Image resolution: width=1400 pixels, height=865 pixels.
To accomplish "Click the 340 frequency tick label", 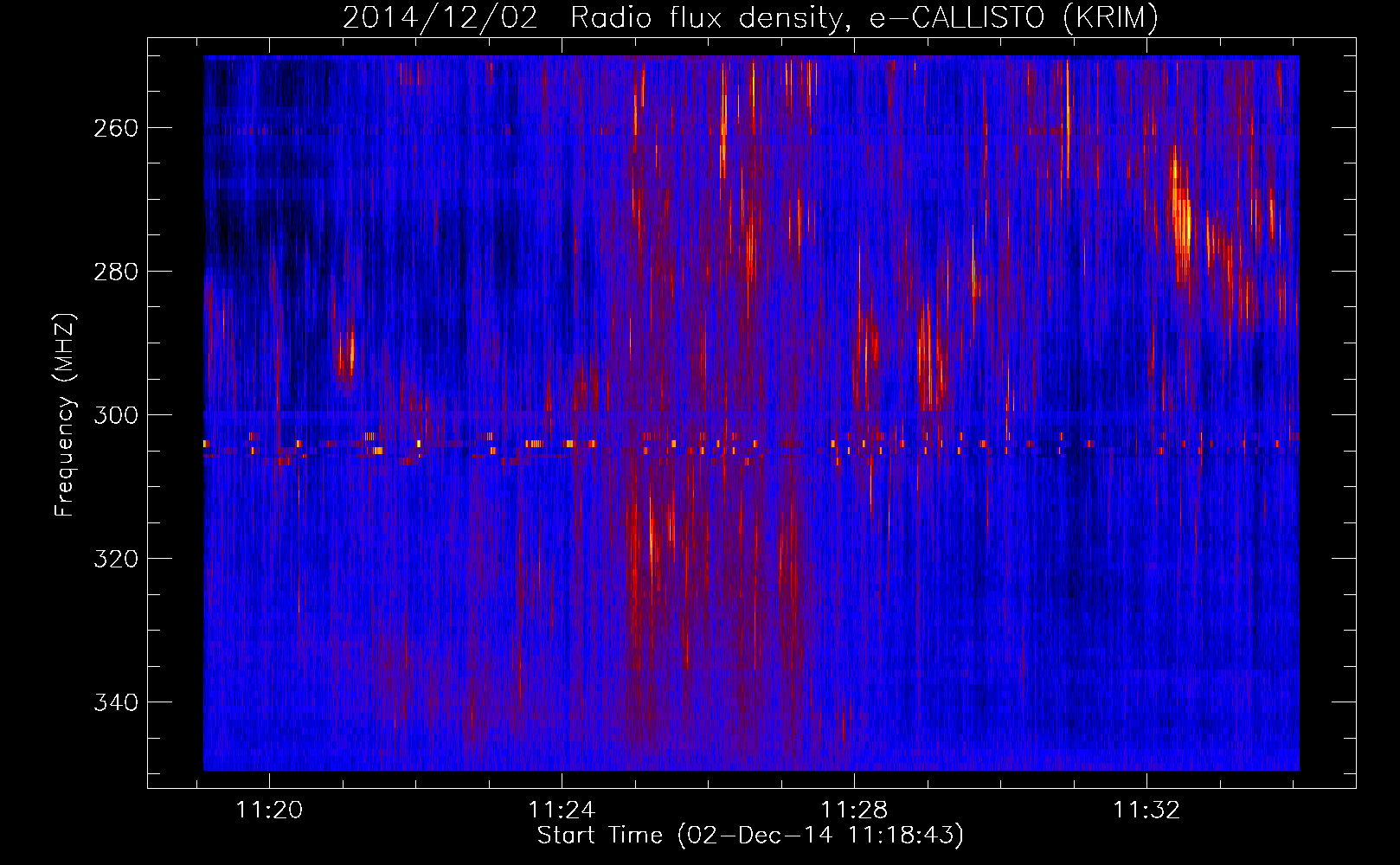I will (x=116, y=702).
